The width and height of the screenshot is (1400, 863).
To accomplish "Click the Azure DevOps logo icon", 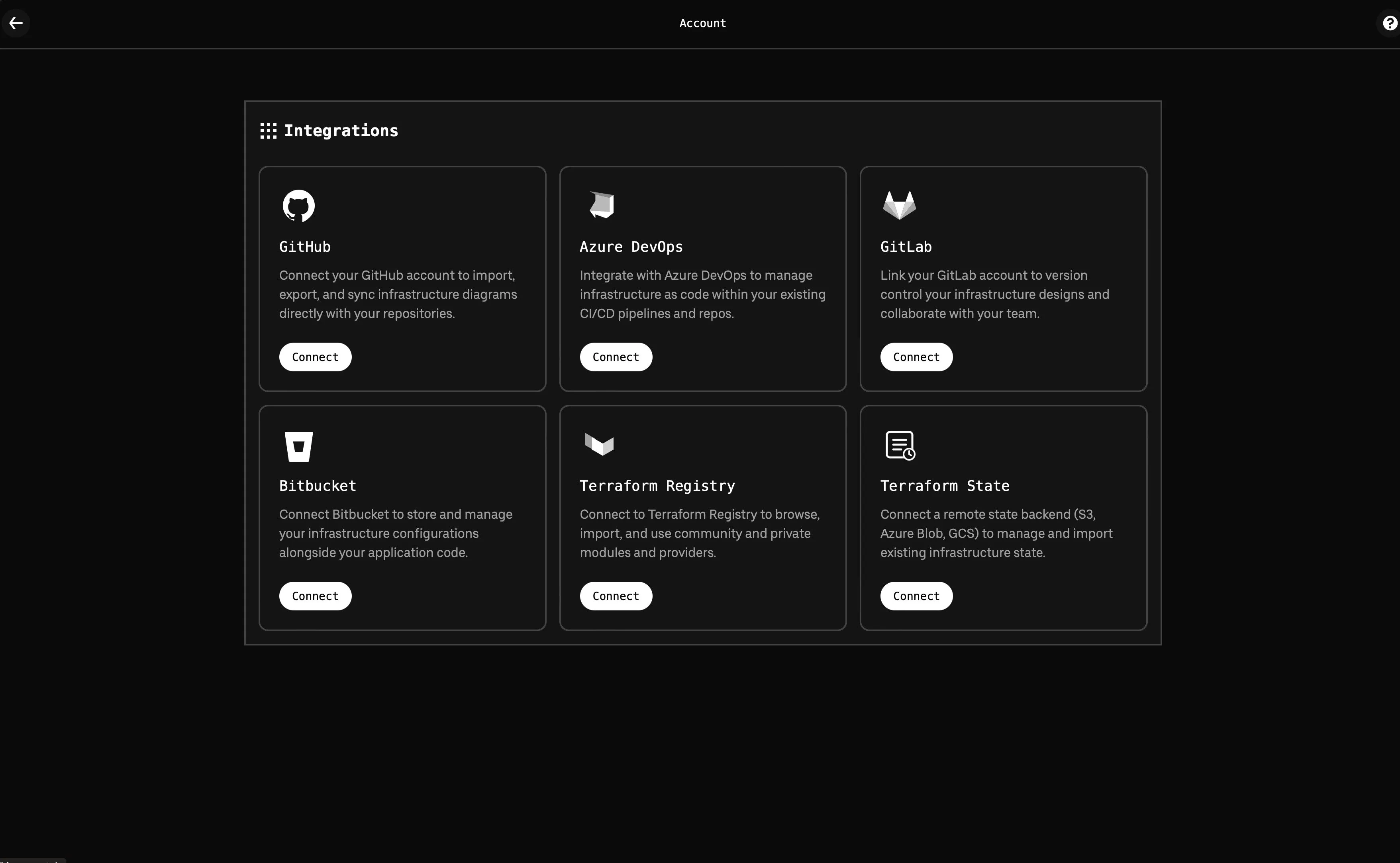I will pyautogui.click(x=602, y=205).
